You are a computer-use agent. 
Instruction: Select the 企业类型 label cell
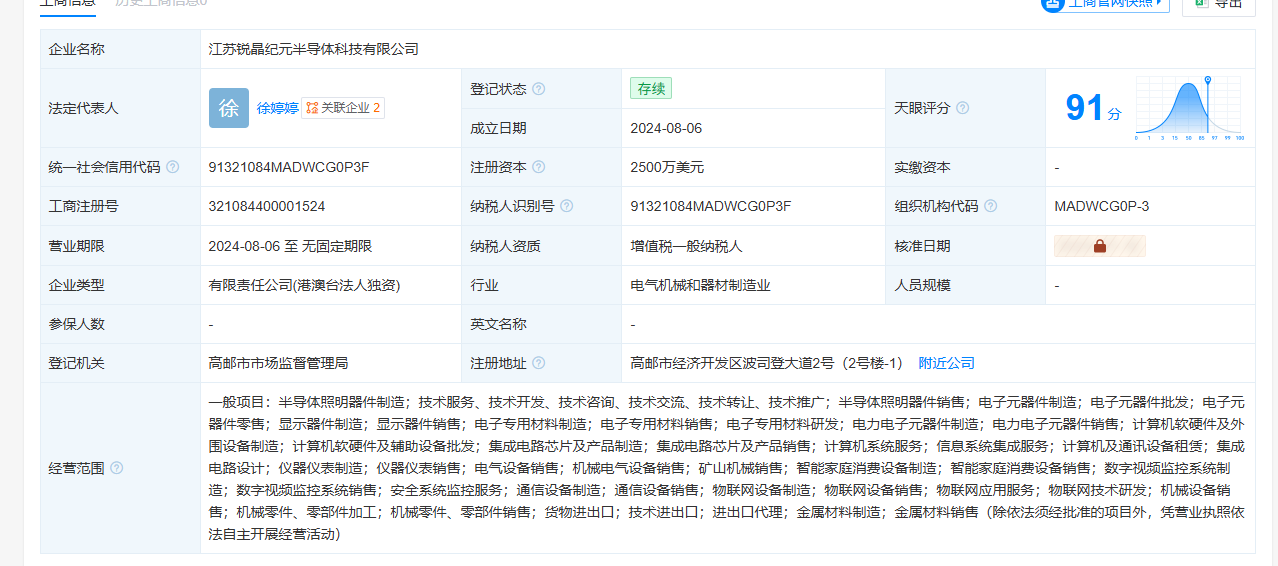(120, 285)
